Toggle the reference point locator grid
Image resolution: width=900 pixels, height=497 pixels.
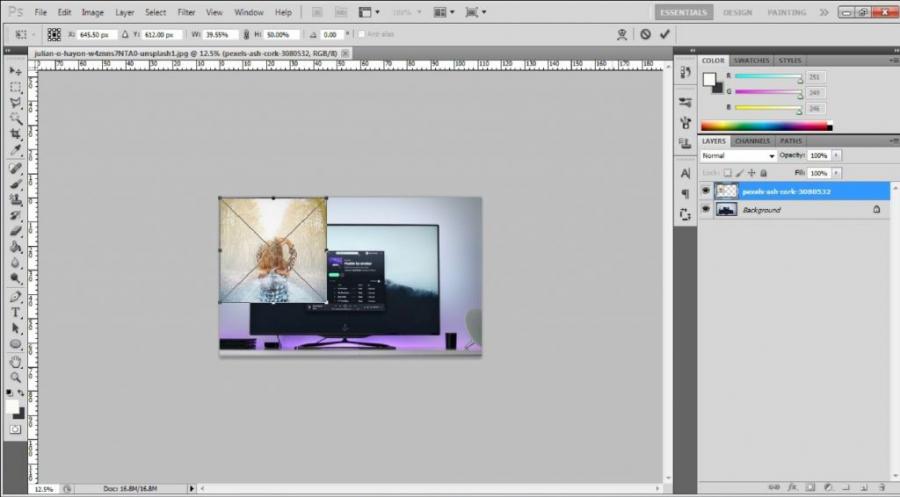(54, 34)
